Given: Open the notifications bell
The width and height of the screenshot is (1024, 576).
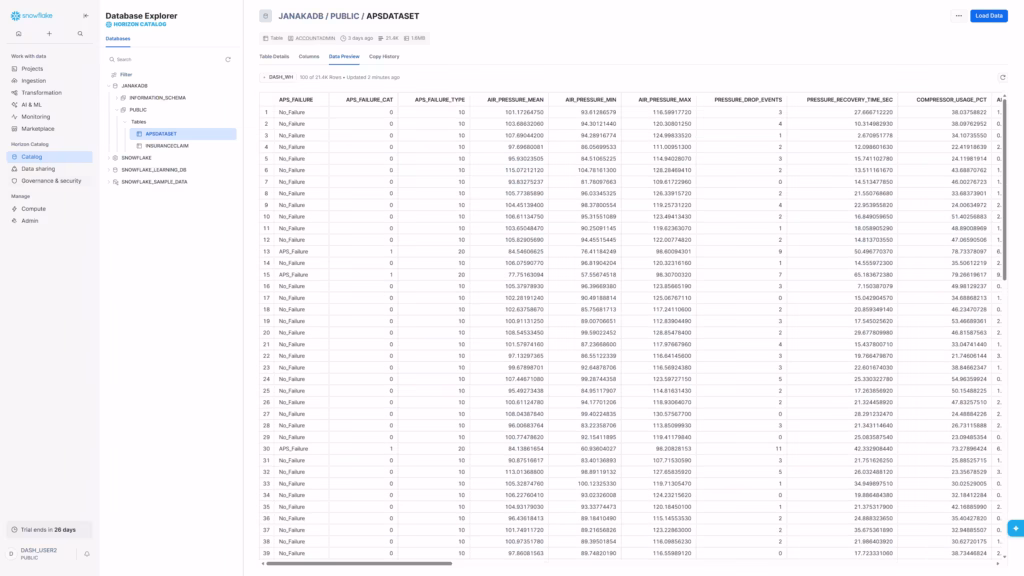Looking at the screenshot, I should click(87, 553).
